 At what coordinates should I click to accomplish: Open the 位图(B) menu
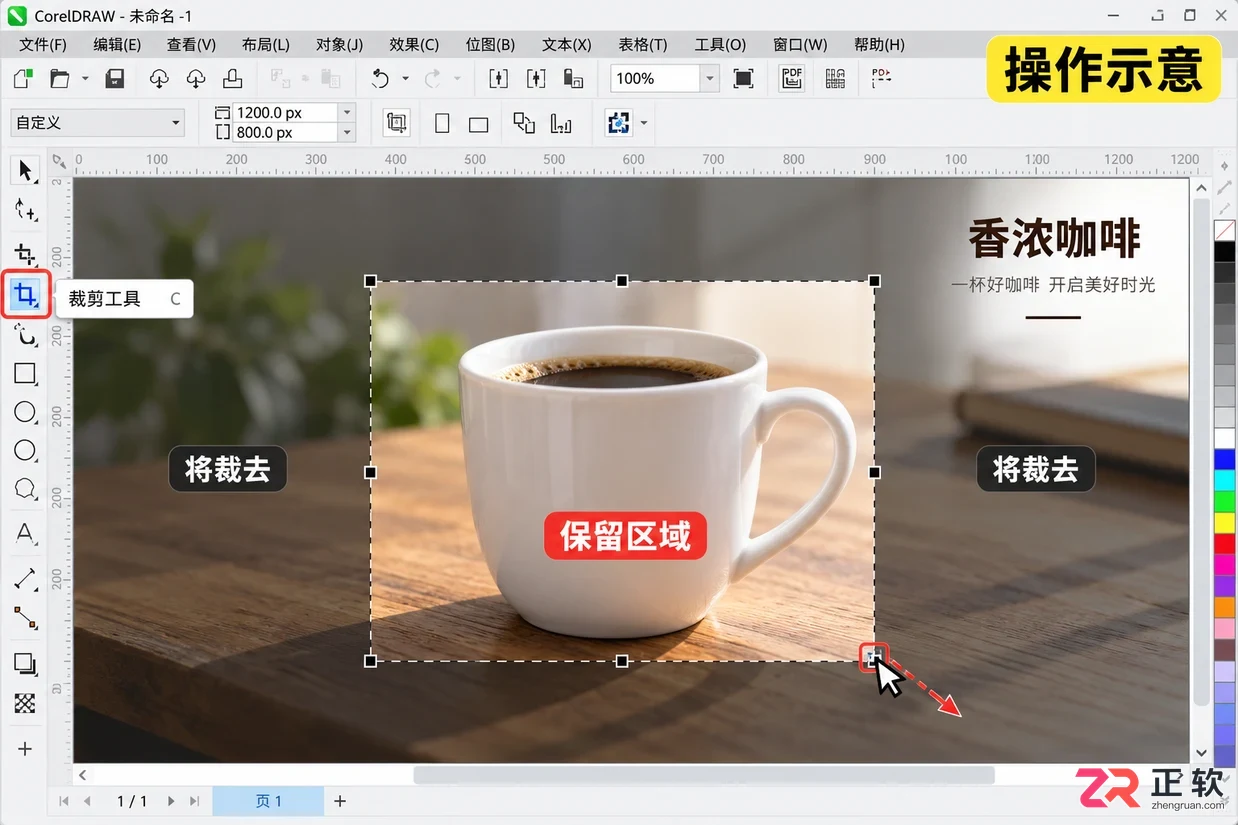(x=490, y=44)
